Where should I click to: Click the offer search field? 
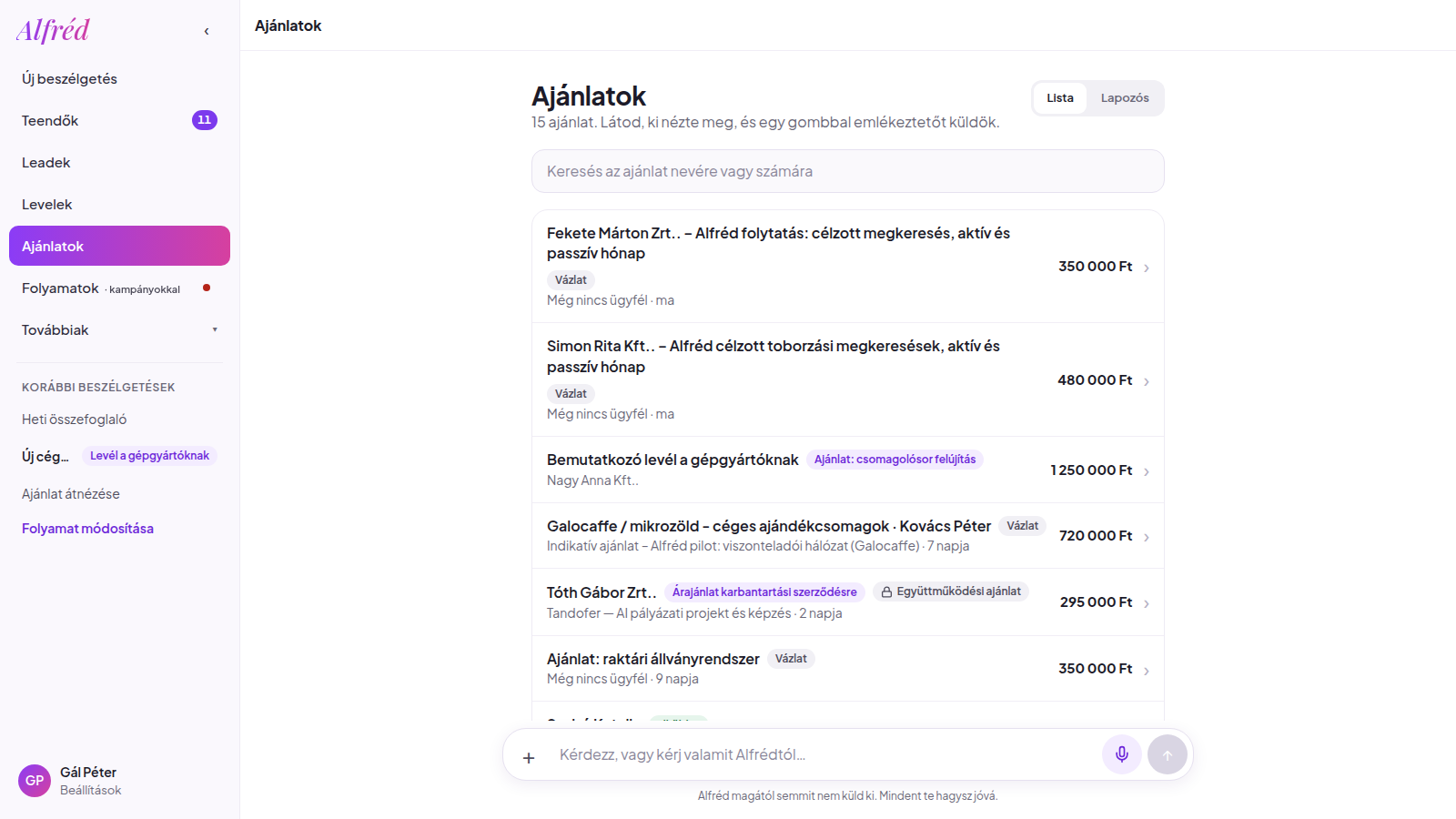(x=847, y=171)
